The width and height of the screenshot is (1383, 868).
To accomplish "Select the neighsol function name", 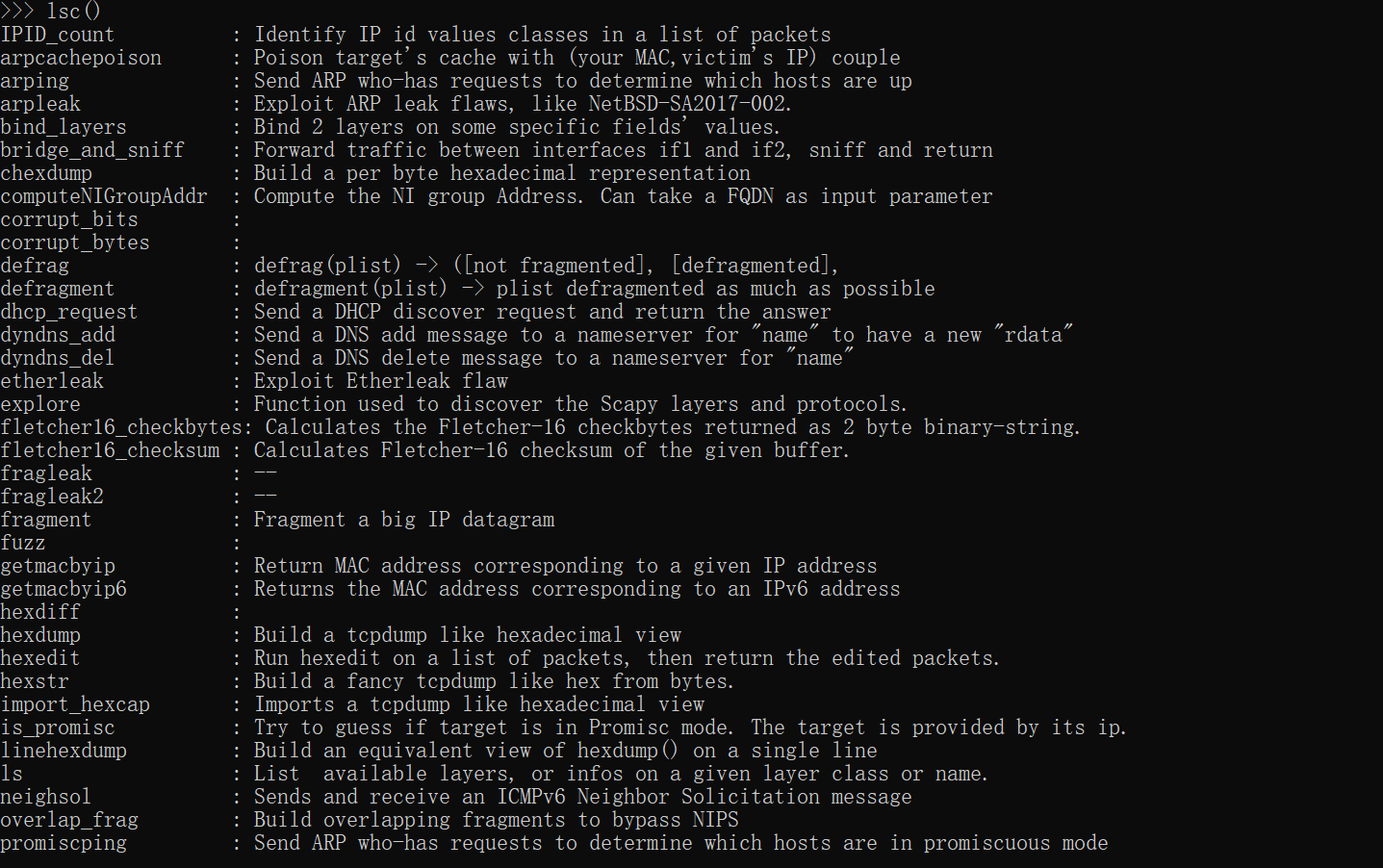I will point(46,797).
